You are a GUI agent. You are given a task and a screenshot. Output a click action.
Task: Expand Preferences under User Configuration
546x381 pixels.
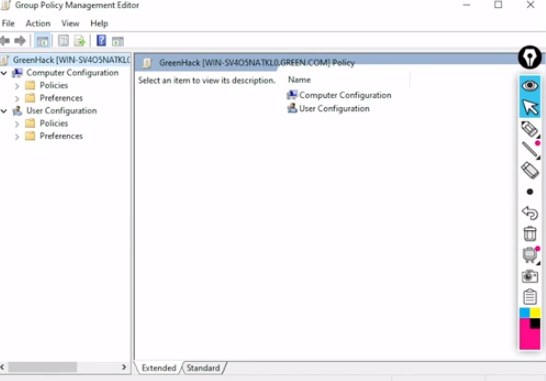coord(17,136)
